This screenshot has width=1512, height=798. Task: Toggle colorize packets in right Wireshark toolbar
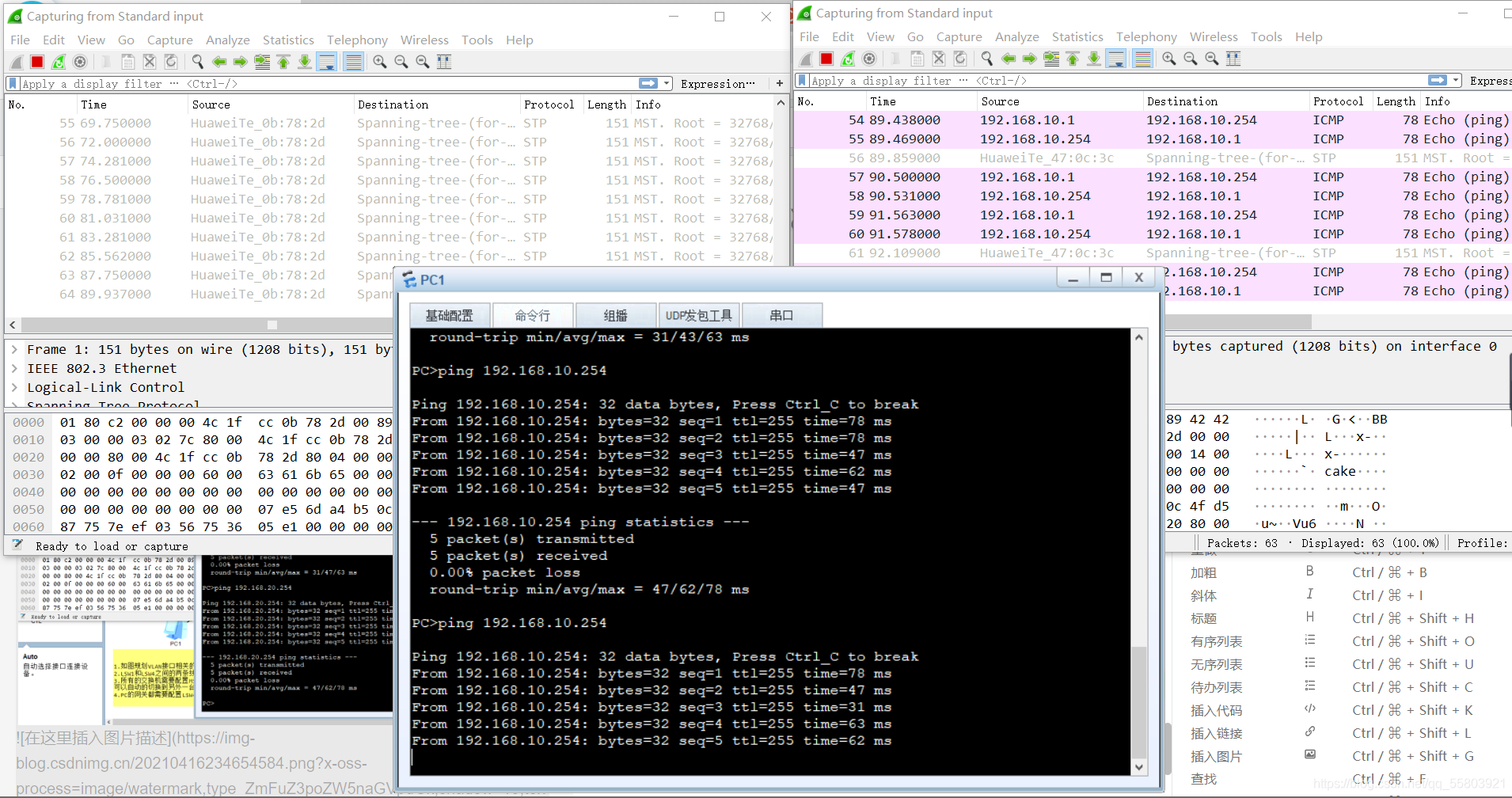(1143, 59)
